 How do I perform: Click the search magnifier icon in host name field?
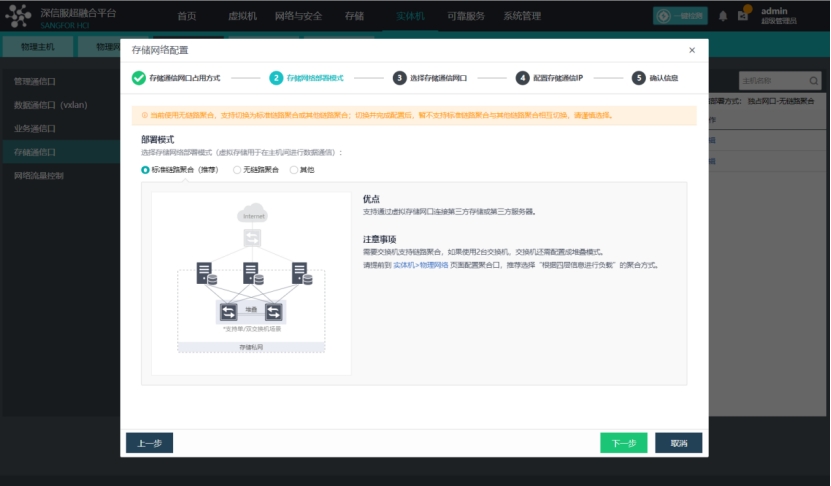pyautogui.click(x=814, y=81)
